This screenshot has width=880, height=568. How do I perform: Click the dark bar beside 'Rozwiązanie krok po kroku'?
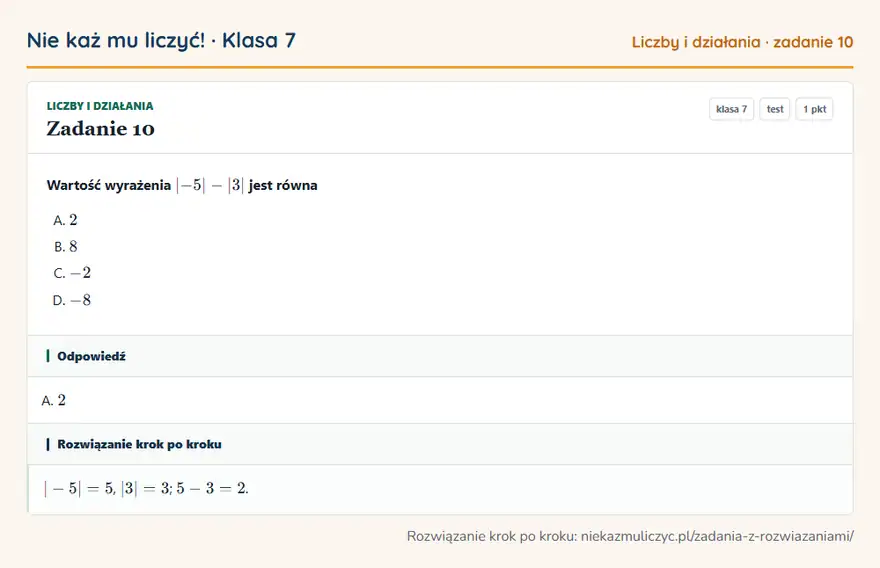[x=48, y=444]
